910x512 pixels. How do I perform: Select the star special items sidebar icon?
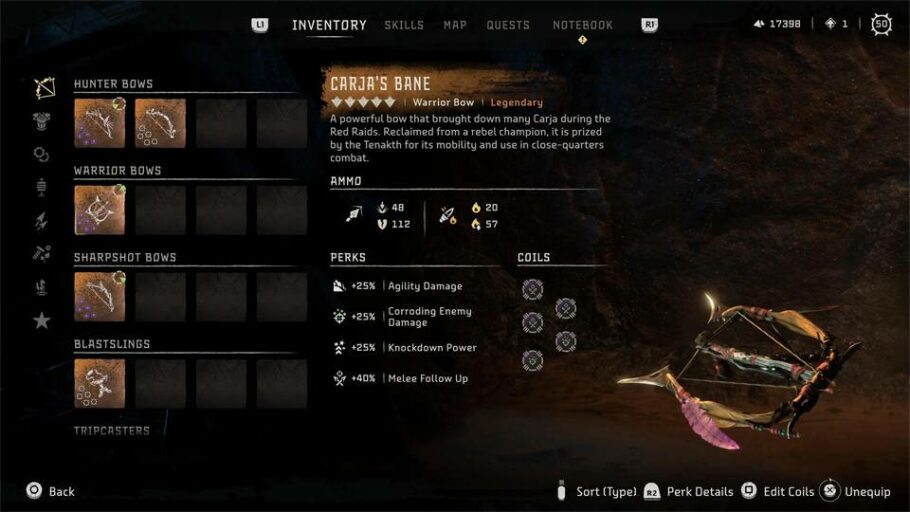coord(42,320)
